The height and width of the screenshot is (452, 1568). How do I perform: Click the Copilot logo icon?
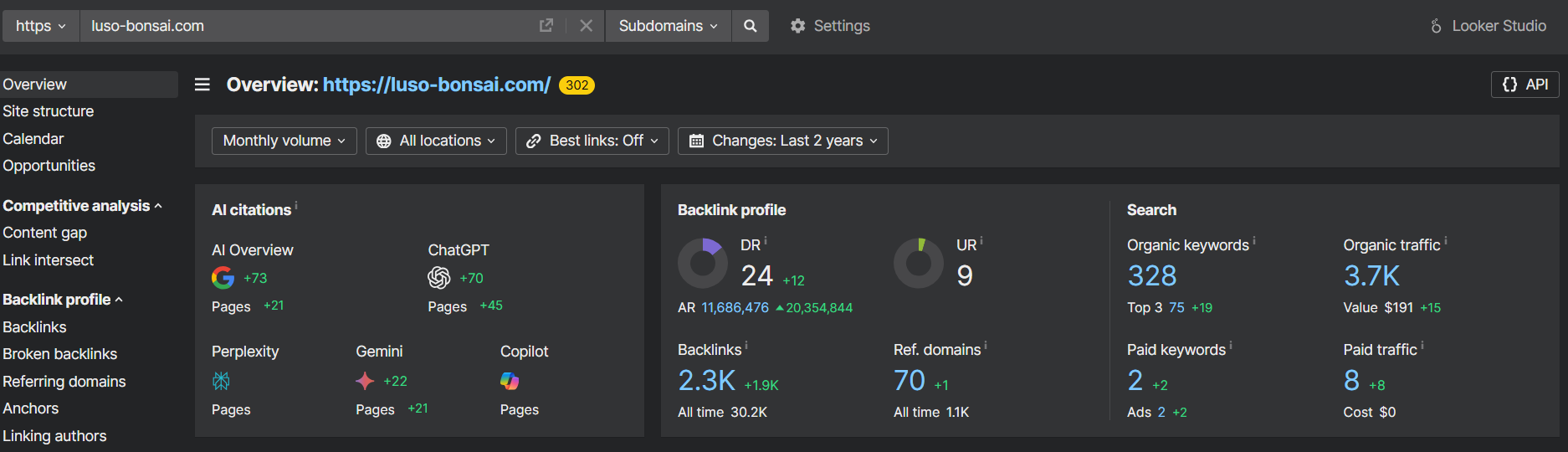click(x=510, y=382)
